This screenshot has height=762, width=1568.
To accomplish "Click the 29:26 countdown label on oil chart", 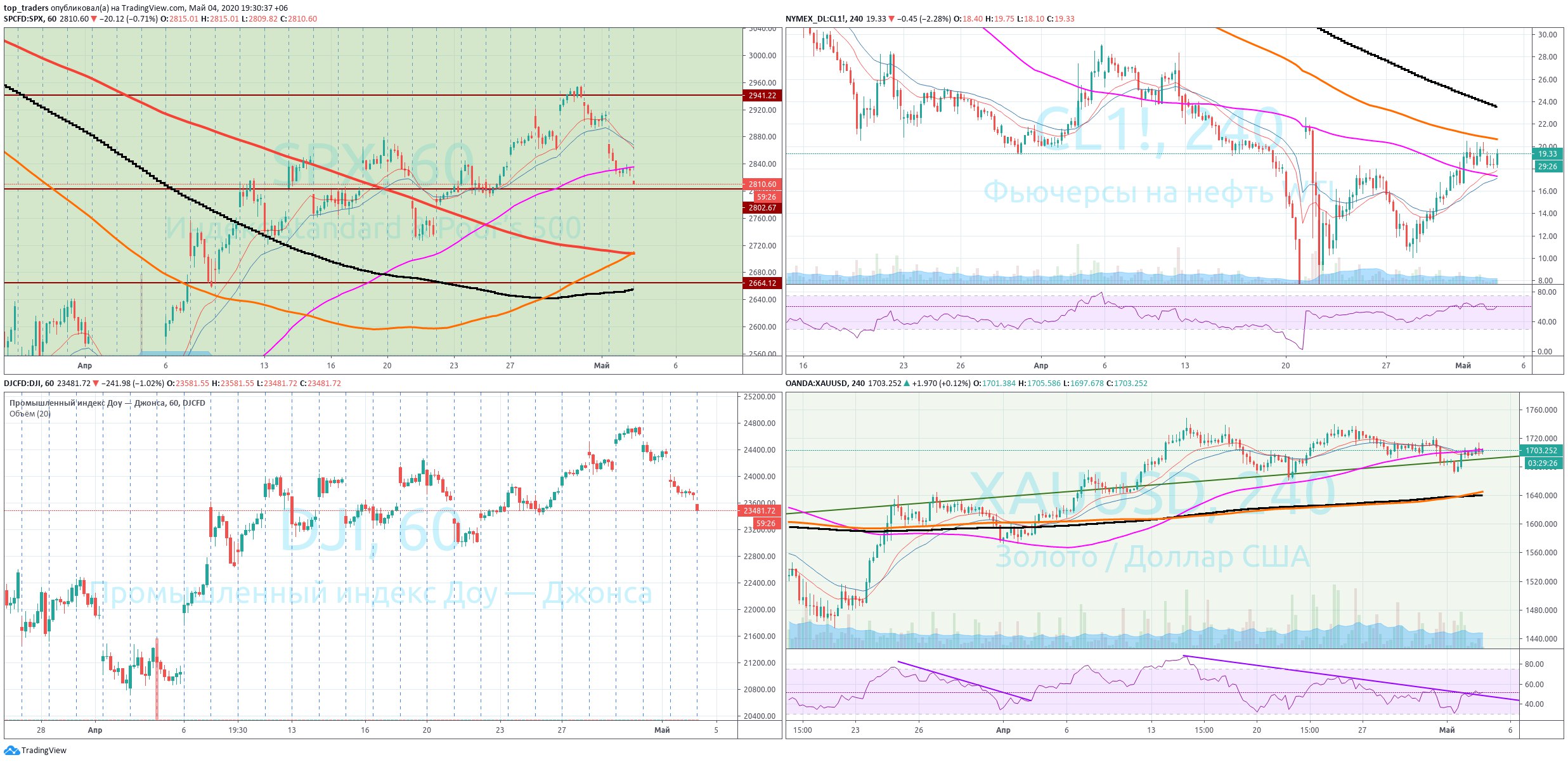I will coord(1548,167).
